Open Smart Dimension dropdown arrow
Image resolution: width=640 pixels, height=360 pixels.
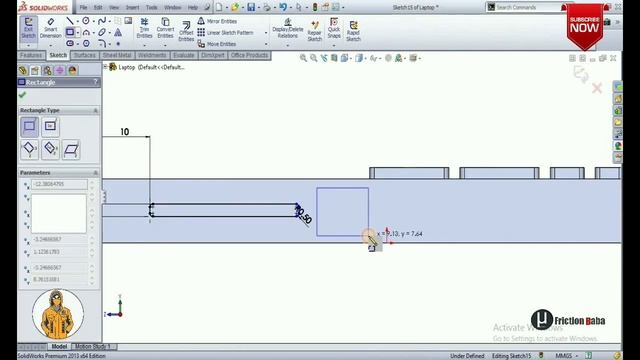click(51, 45)
